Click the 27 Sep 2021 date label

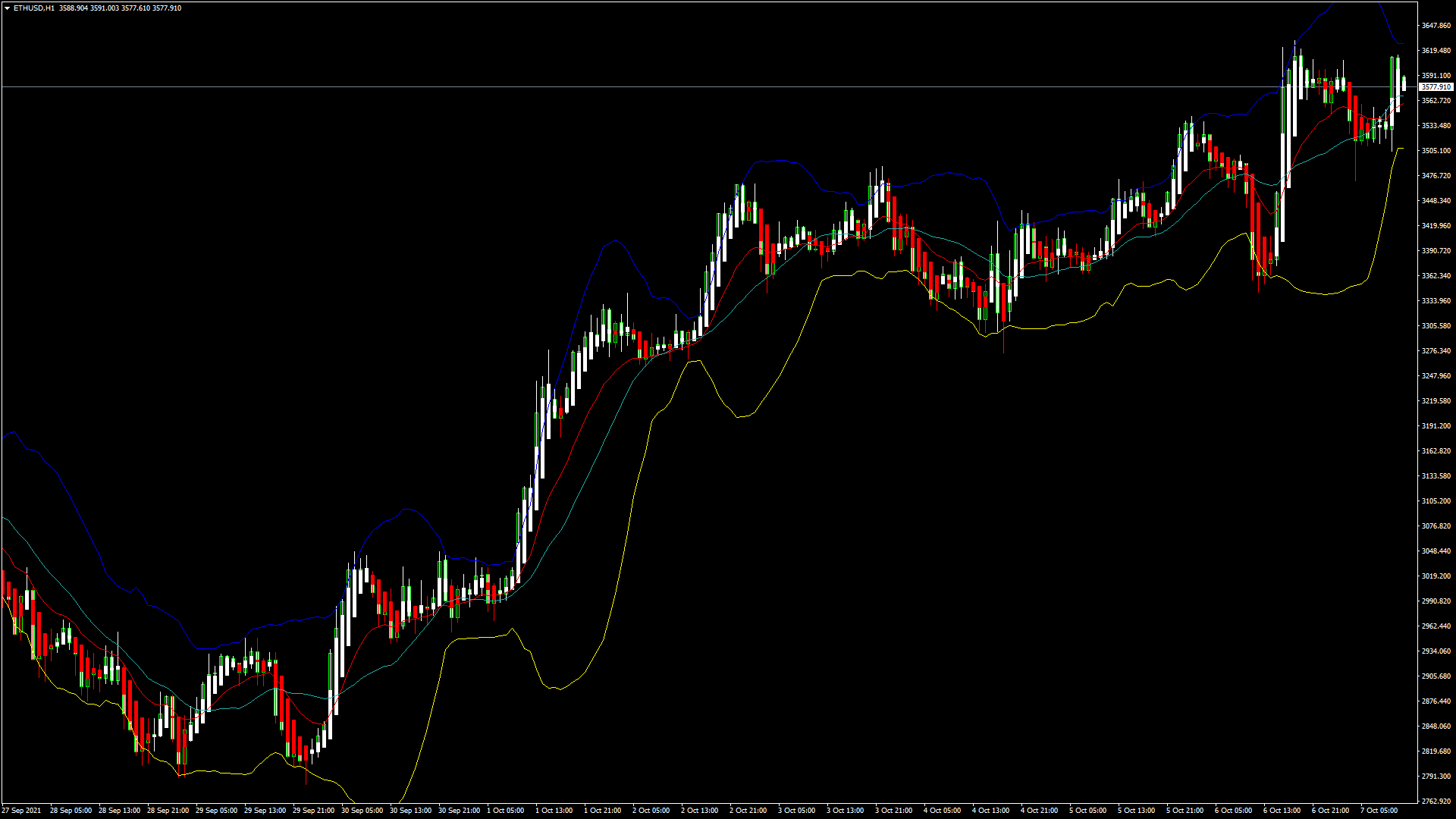pos(22,811)
